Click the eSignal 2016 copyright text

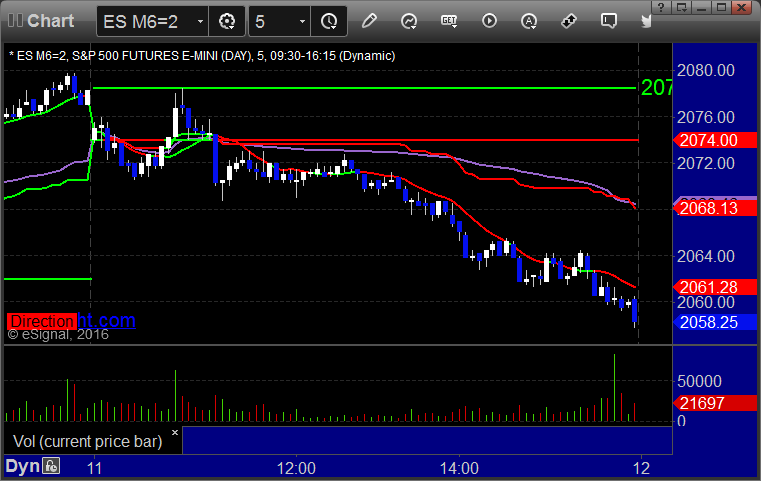[58, 334]
